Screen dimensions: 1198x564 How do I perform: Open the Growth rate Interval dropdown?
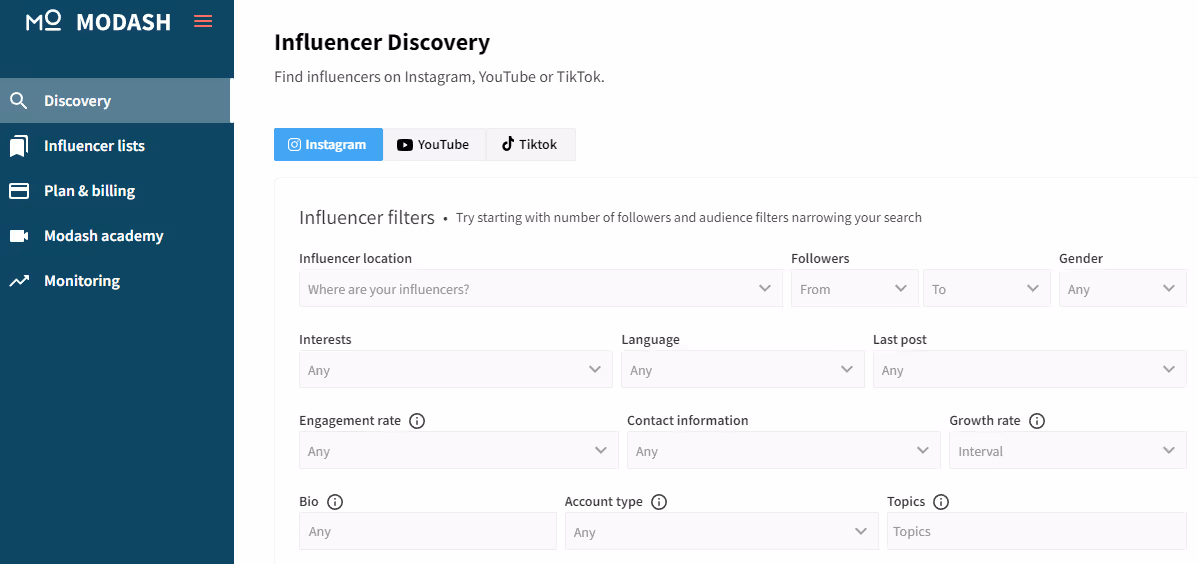tap(1068, 451)
